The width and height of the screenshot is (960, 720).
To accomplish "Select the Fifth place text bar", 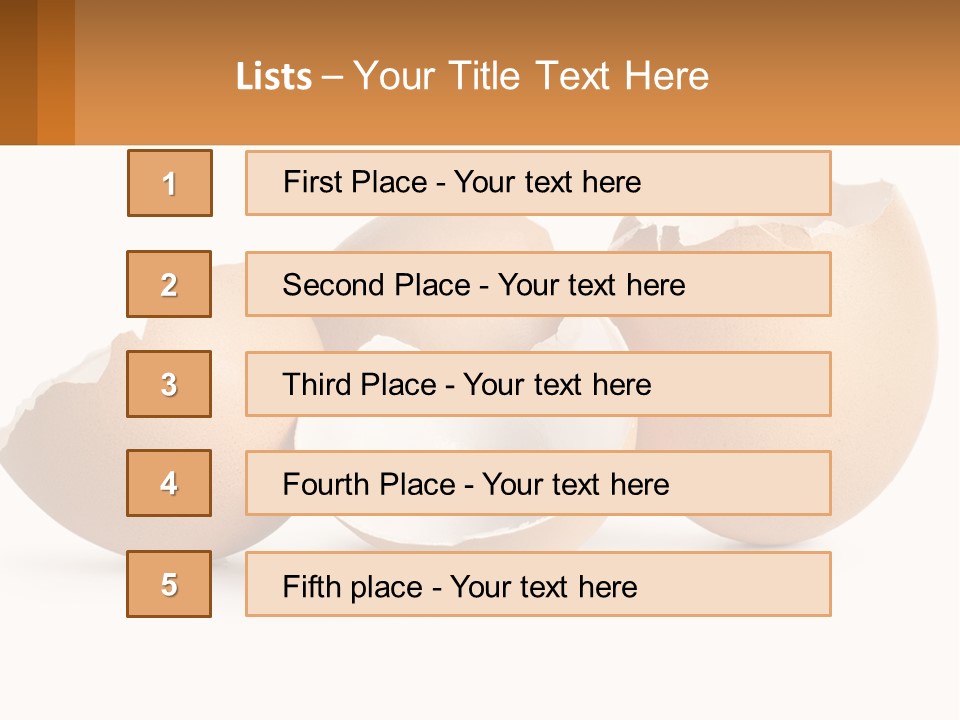I will [538, 584].
